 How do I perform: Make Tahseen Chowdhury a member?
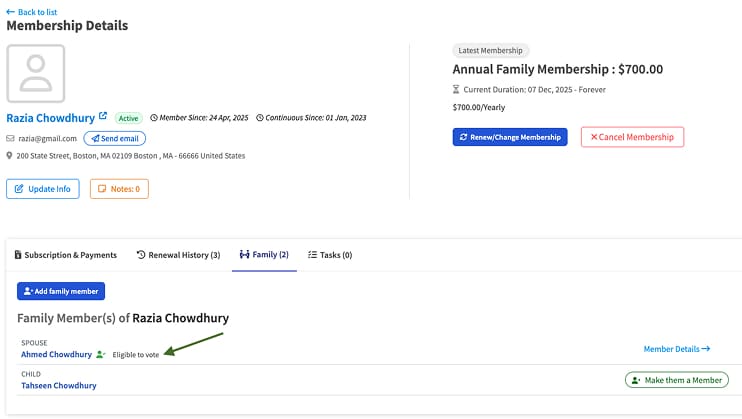tap(677, 380)
